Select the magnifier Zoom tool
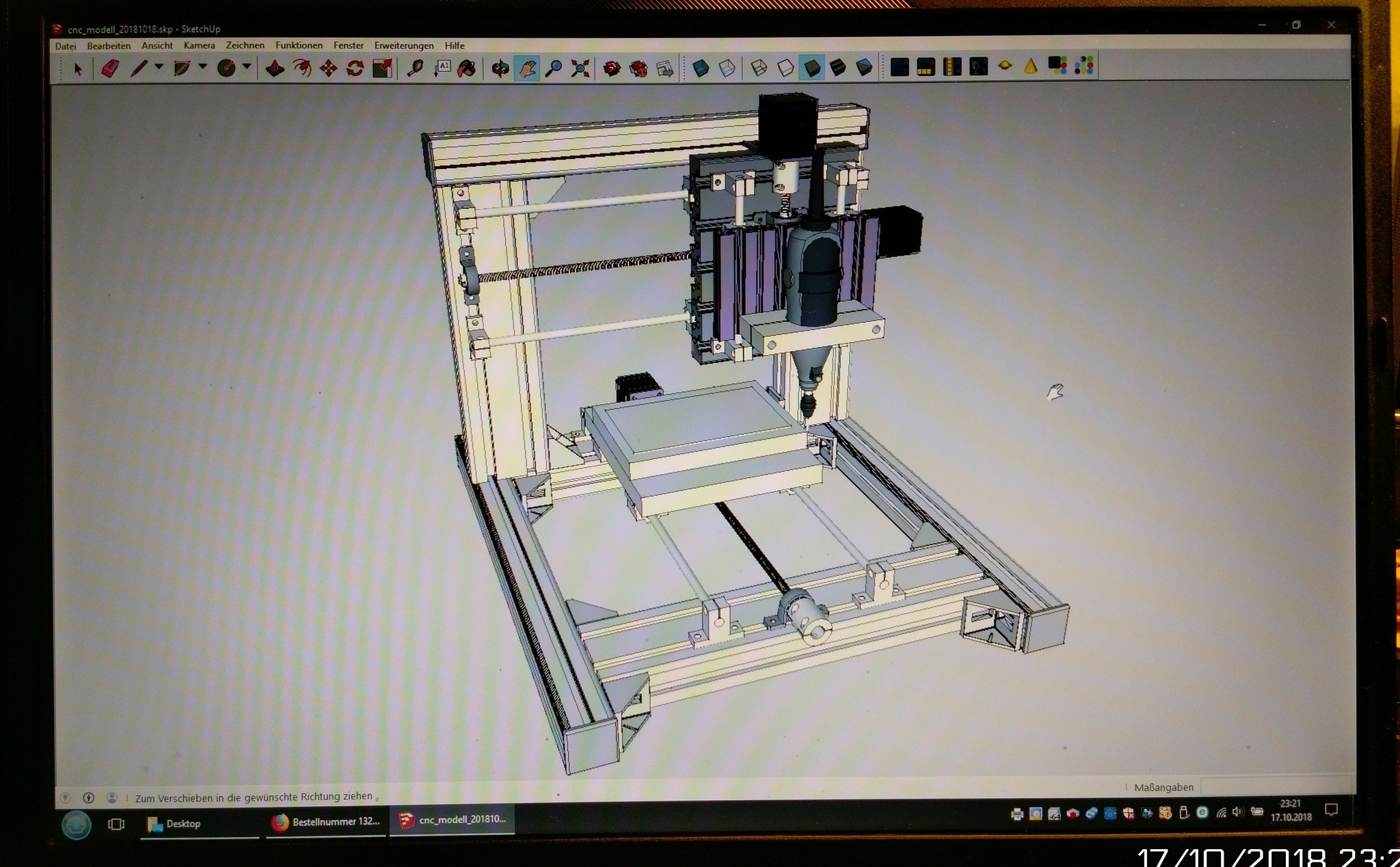 tap(554, 68)
